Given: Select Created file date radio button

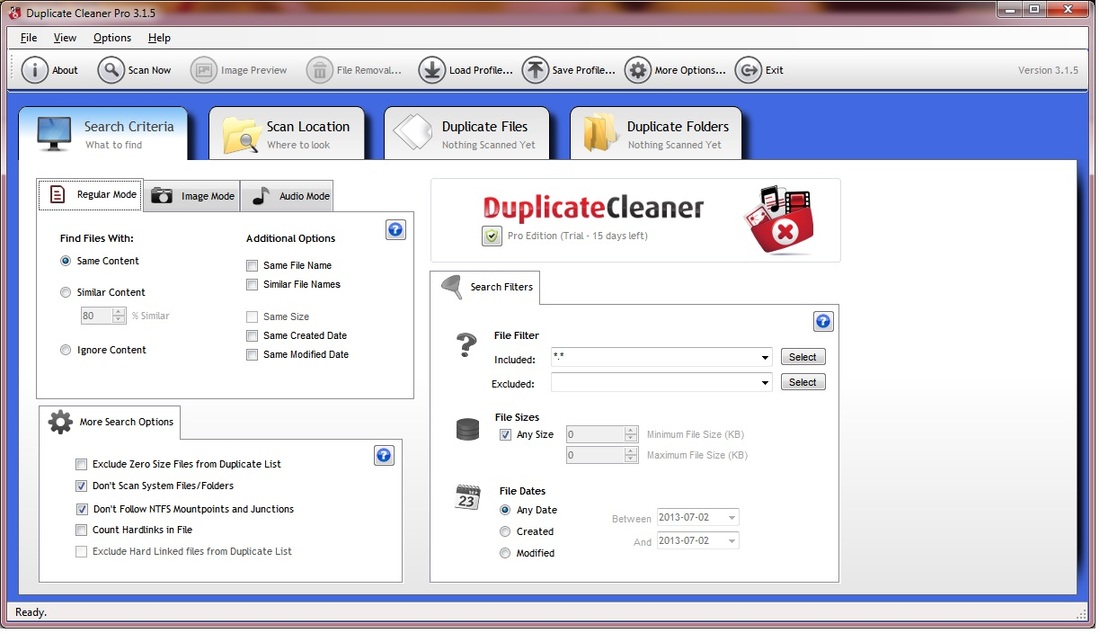Looking at the screenshot, I should click(x=505, y=532).
